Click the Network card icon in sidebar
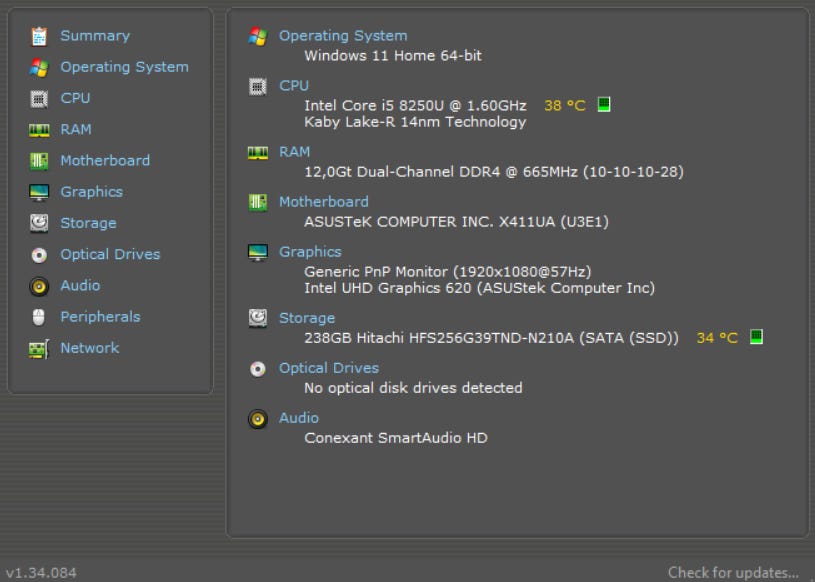This screenshot has width=815, height=582. [x=39, y=349]
